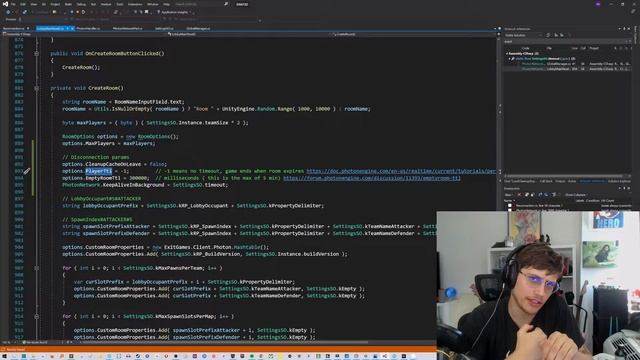640x360 pixels.
Task: Click the highlighted PlayerTtl word
Action: point(98,171)
